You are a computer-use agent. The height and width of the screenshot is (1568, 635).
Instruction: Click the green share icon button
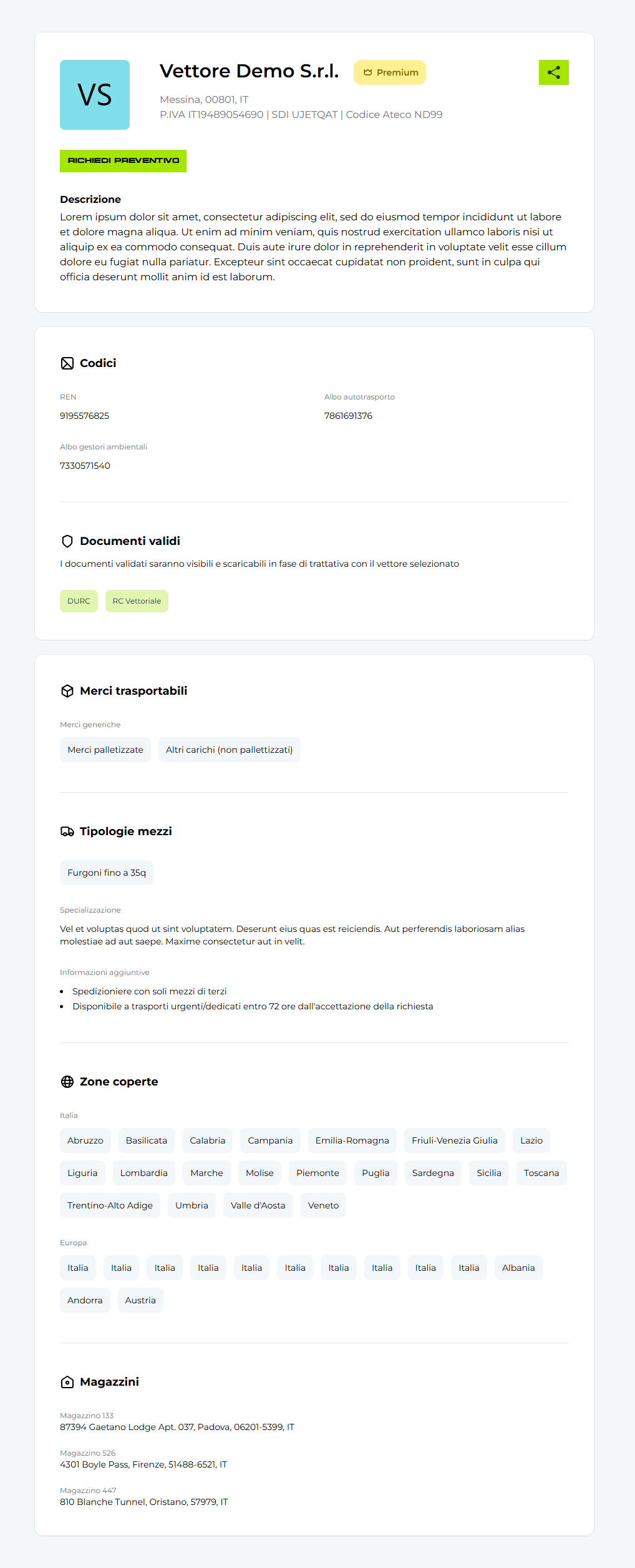pyautogui.click(x=553, y=72)
